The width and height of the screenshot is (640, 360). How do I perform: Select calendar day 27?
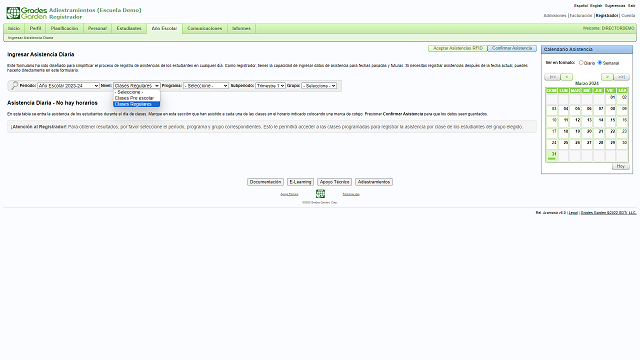pos(587,144)
